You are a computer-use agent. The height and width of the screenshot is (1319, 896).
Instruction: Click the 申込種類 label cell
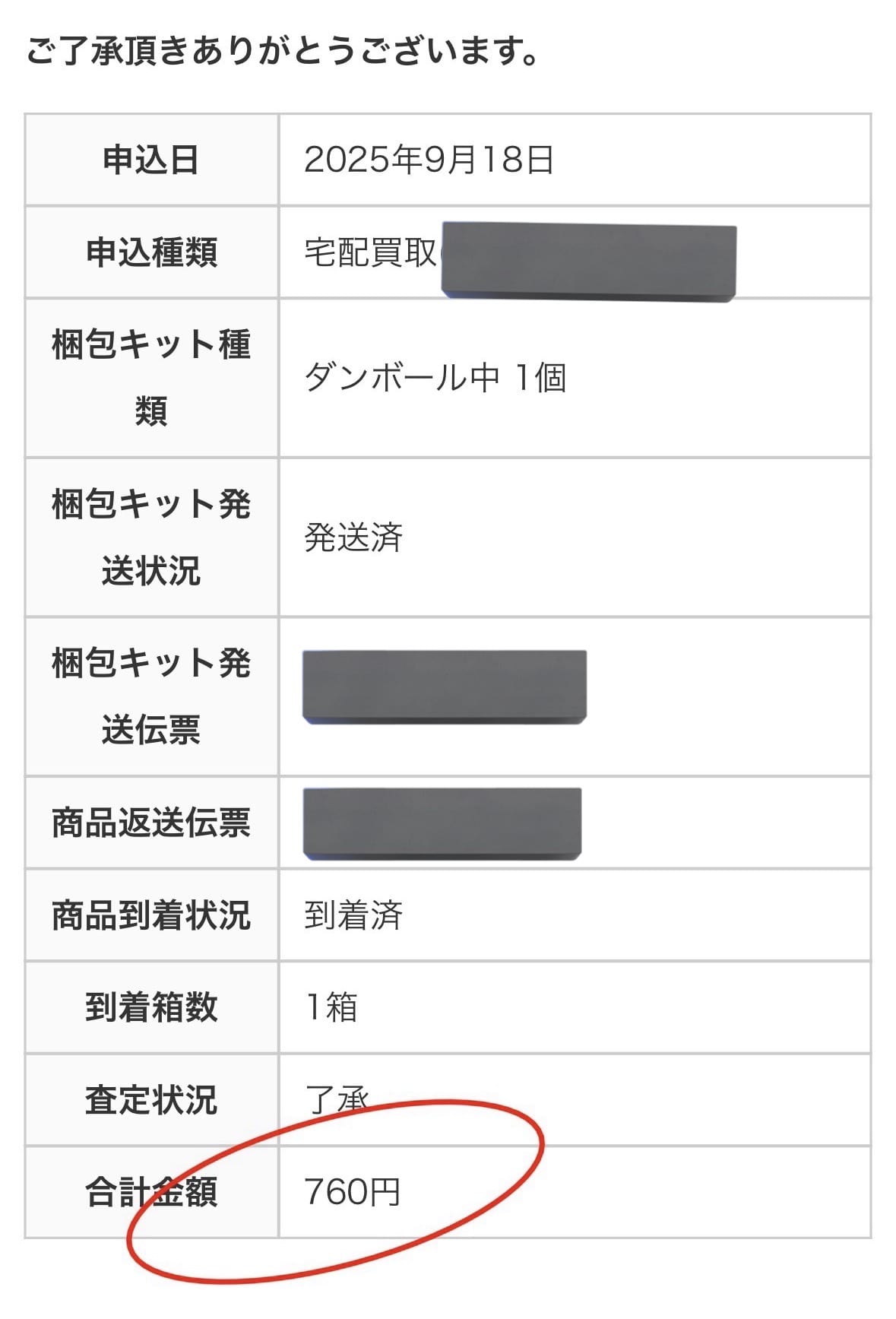151,252
